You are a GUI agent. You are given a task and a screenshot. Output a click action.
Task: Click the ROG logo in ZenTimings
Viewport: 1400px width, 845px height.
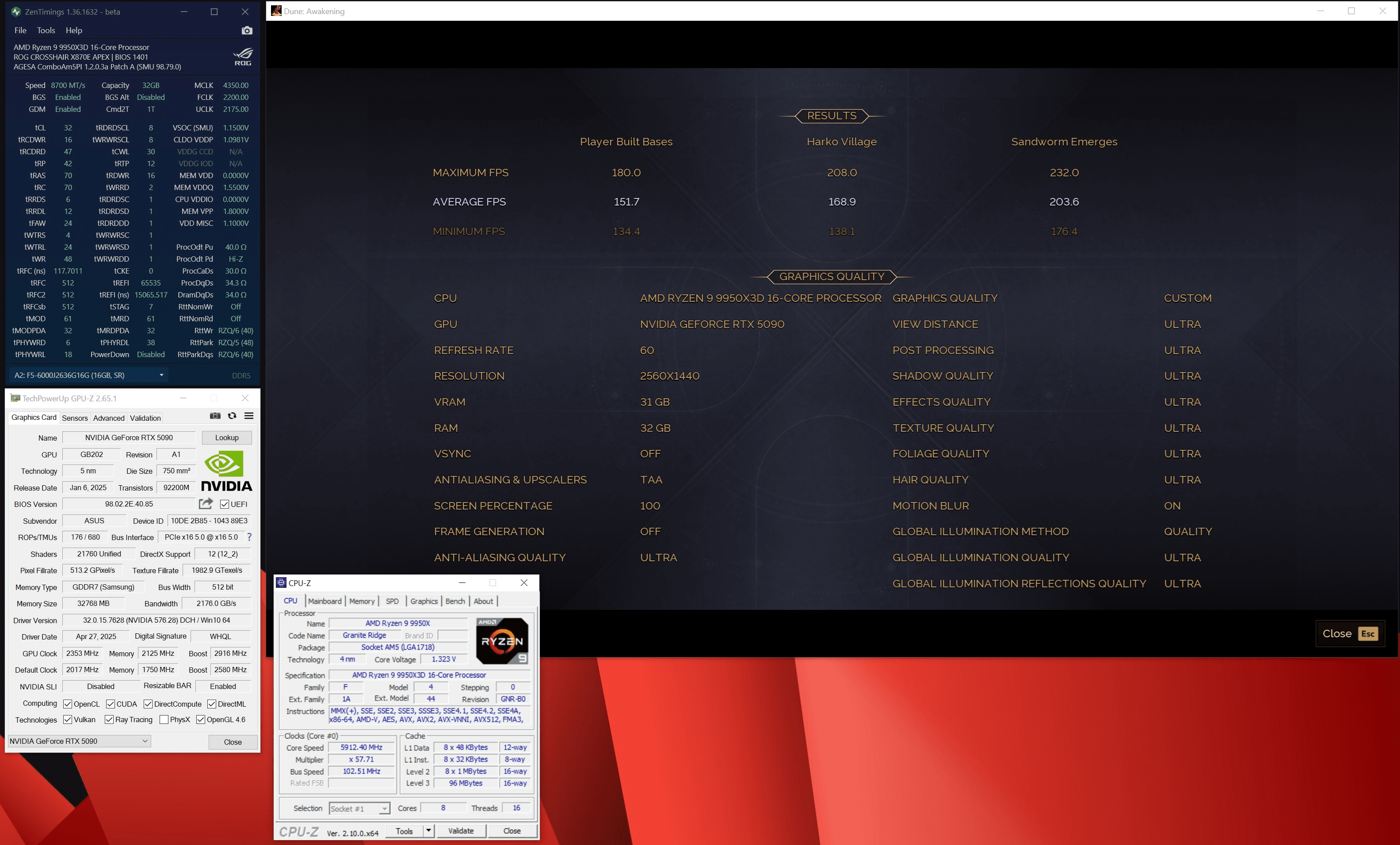pos(243,57)
